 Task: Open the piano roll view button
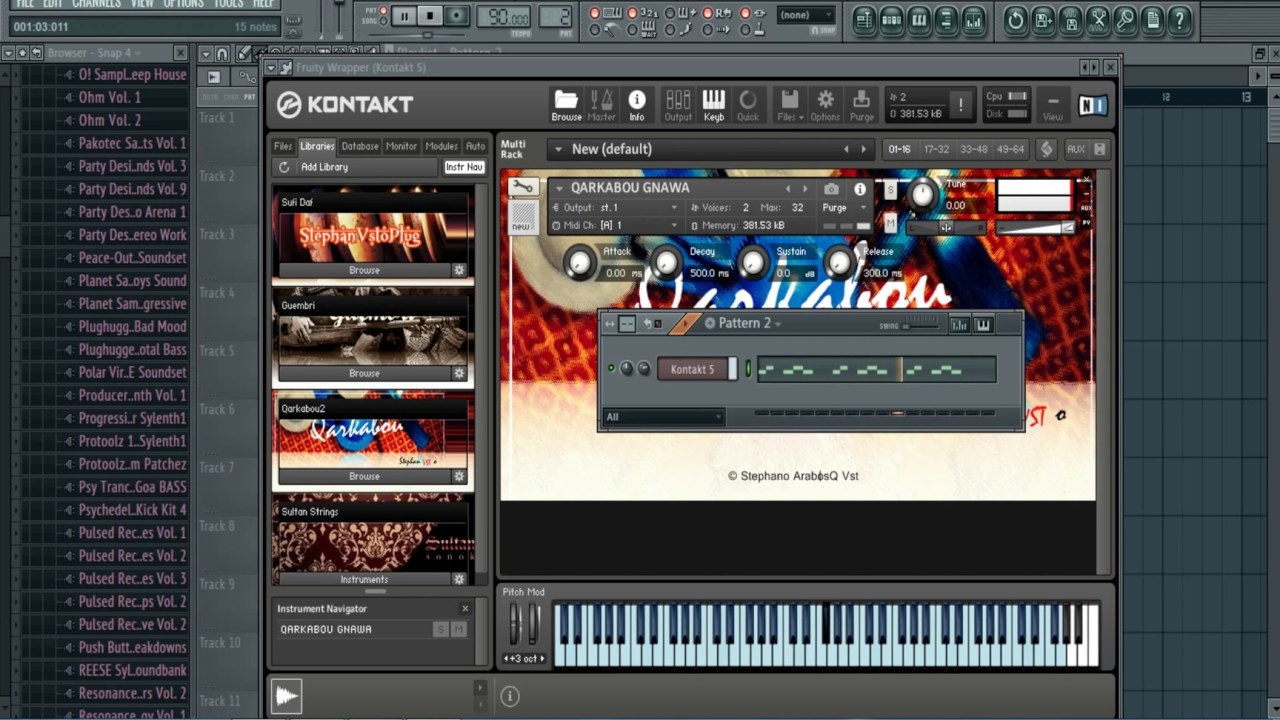pyautogui.click(x=918, y=19)
